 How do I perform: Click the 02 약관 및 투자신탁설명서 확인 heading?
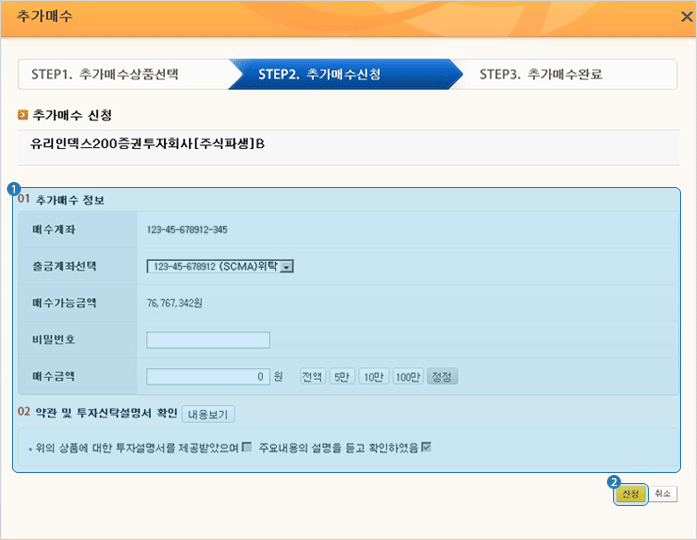[97, 412]
